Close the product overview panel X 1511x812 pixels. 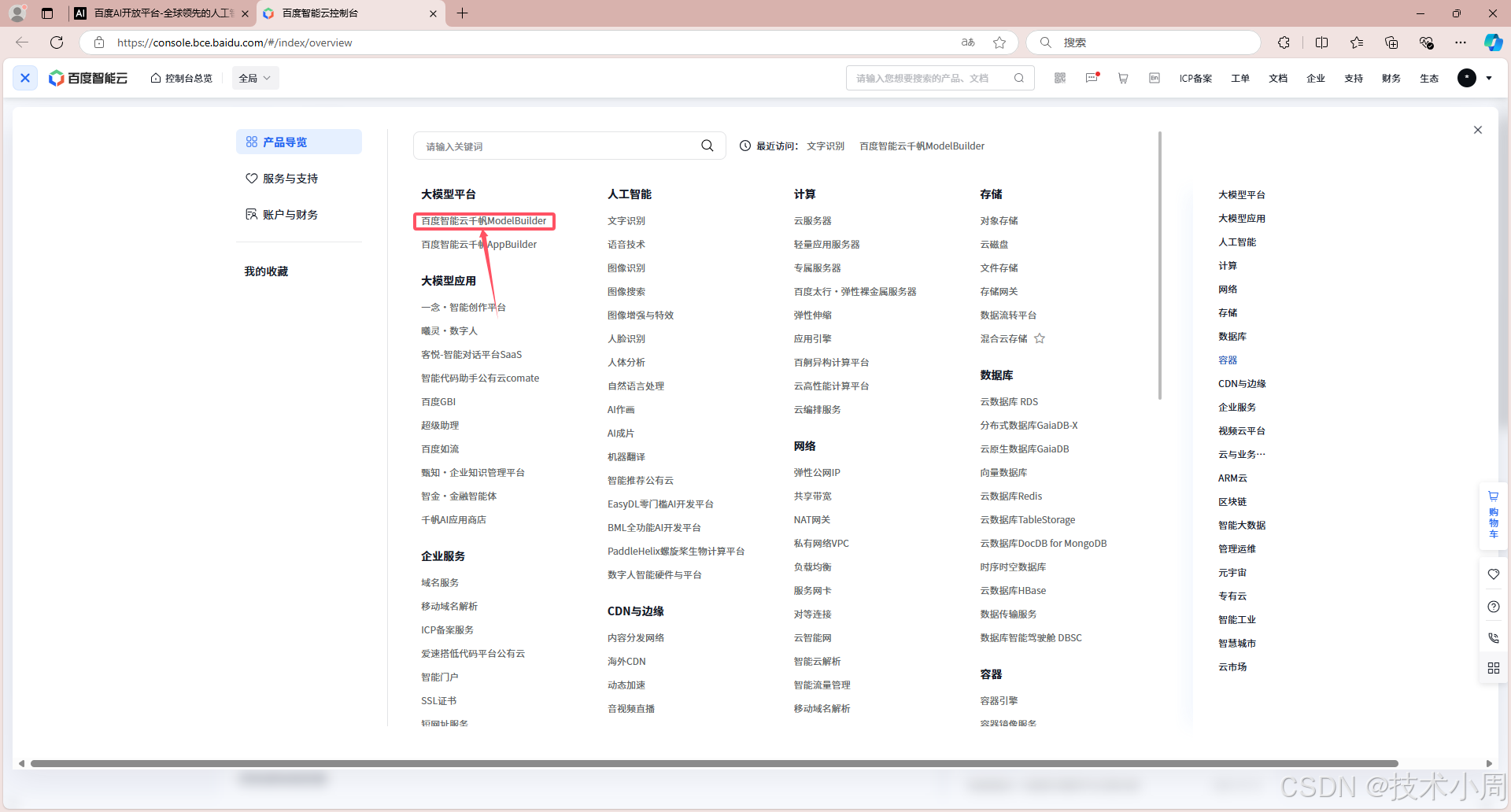tap(1478, 130)
